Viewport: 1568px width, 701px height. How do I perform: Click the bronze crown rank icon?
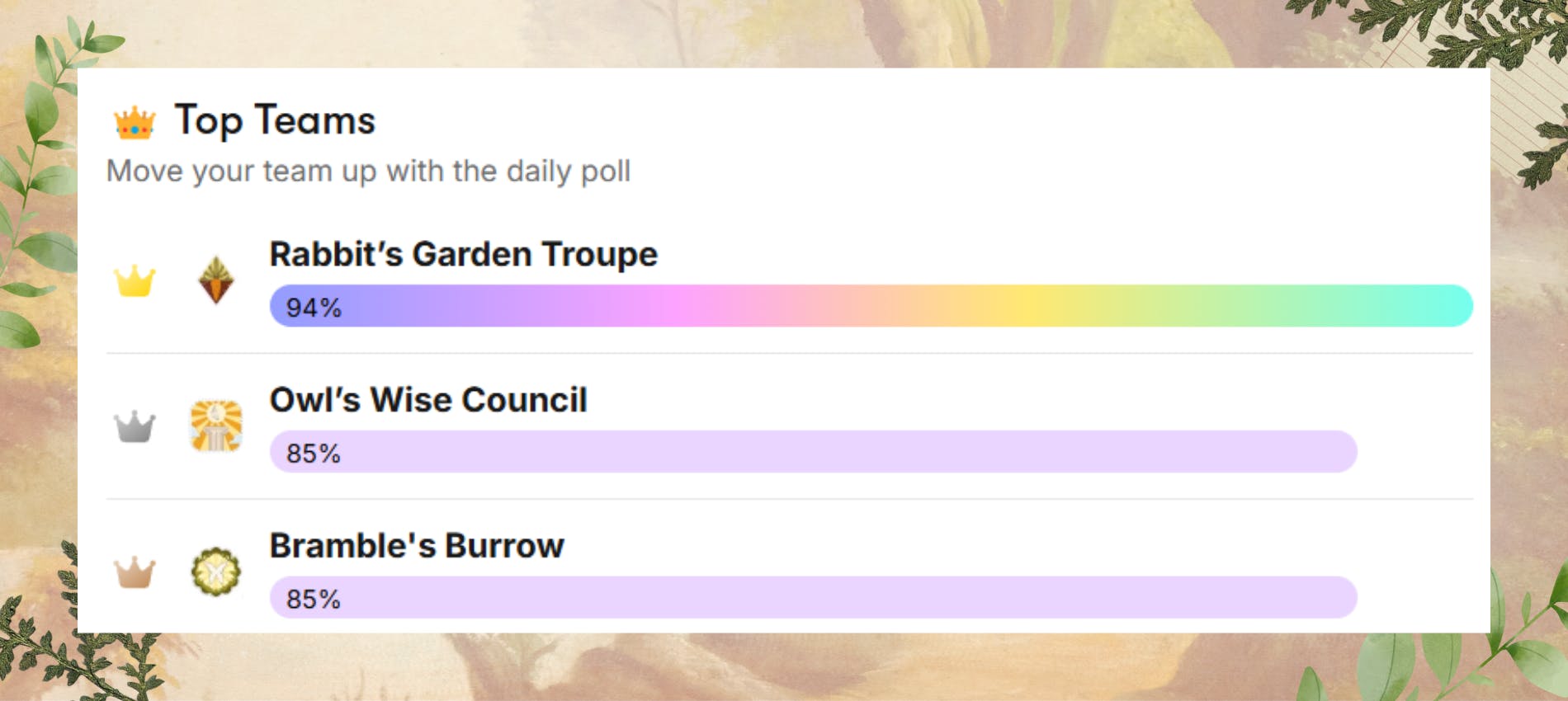point(135,572)
